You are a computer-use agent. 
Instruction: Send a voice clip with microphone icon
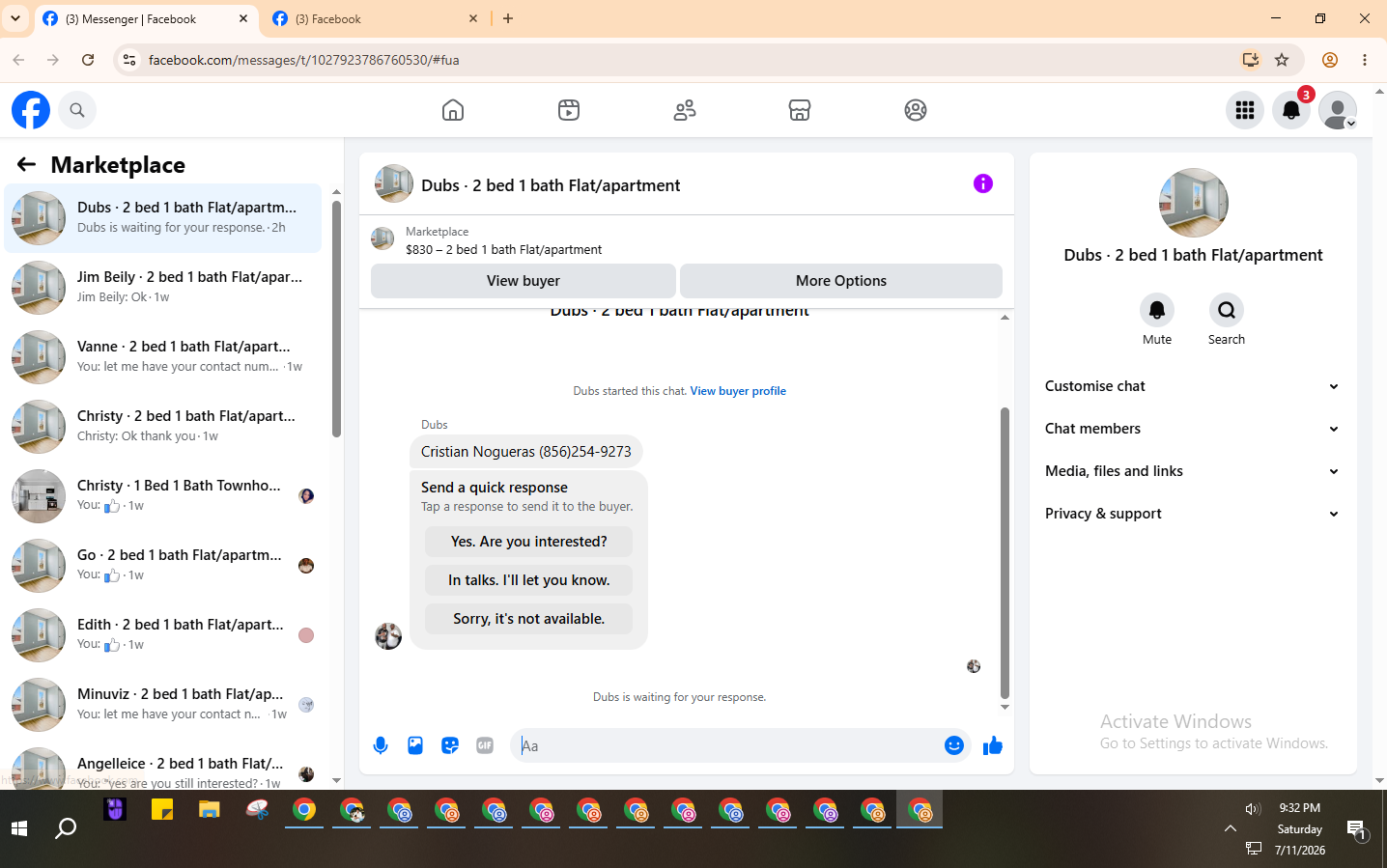click(x=381, y=745)
